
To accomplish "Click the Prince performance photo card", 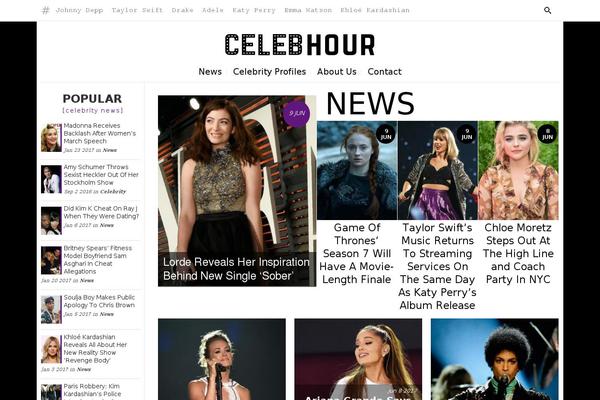I will [494, 359].
